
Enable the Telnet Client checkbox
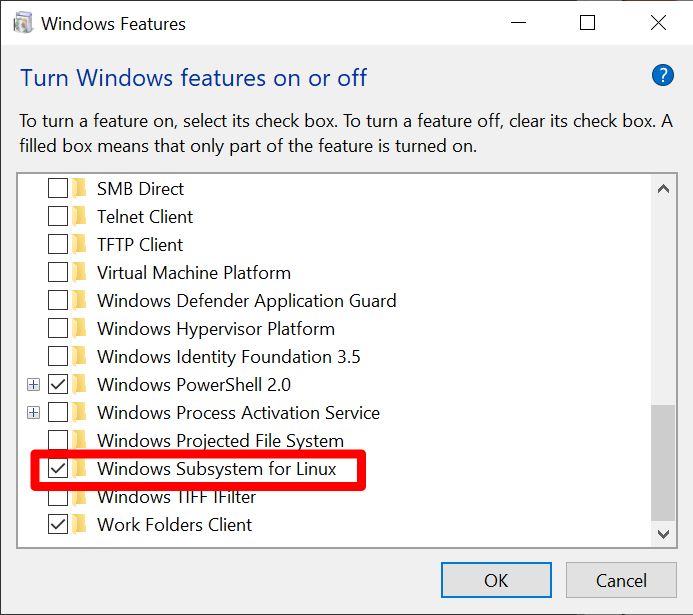(x=58, y=217)
